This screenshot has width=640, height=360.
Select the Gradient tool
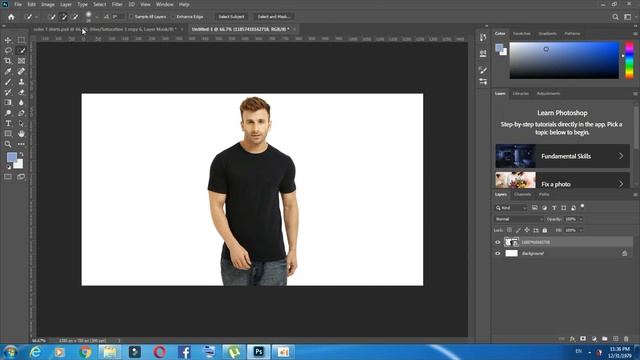pos(8,102)
